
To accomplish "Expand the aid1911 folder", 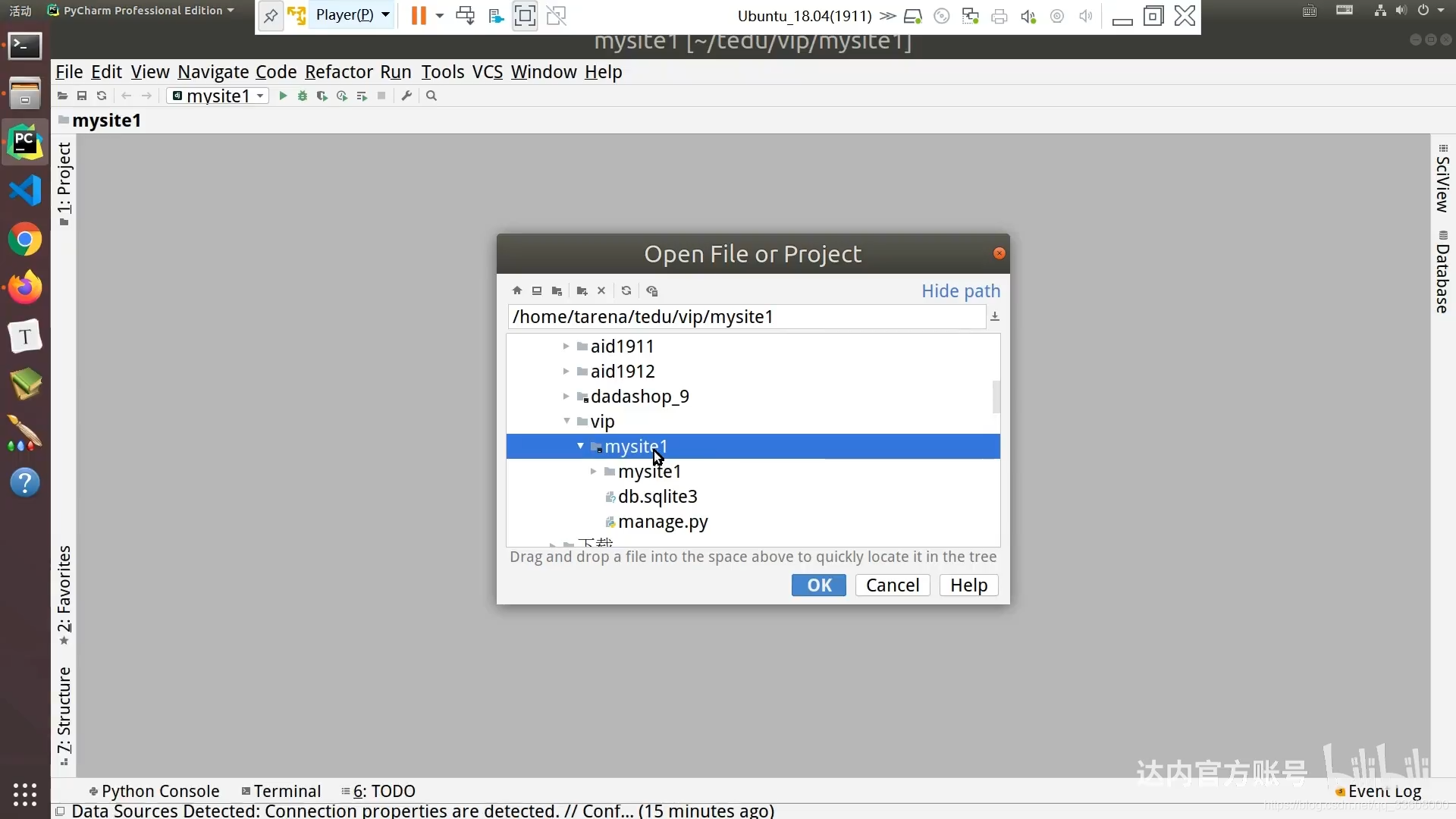I will [x=566, y=347].
